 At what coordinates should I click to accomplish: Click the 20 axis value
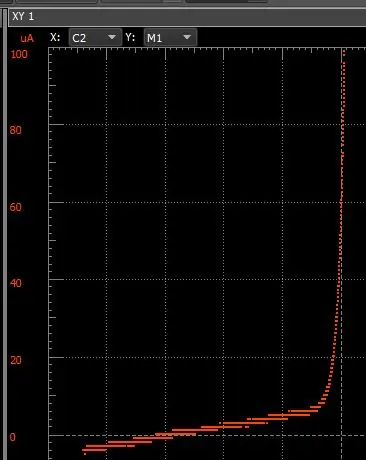16,360
